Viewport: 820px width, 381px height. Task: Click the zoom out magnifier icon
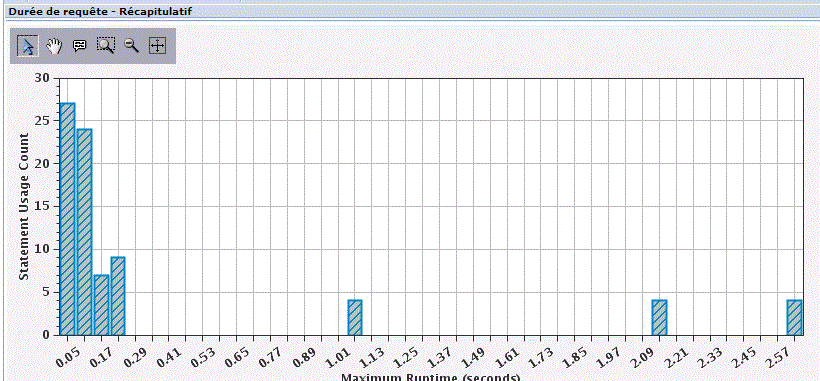(x=131, y=46)
